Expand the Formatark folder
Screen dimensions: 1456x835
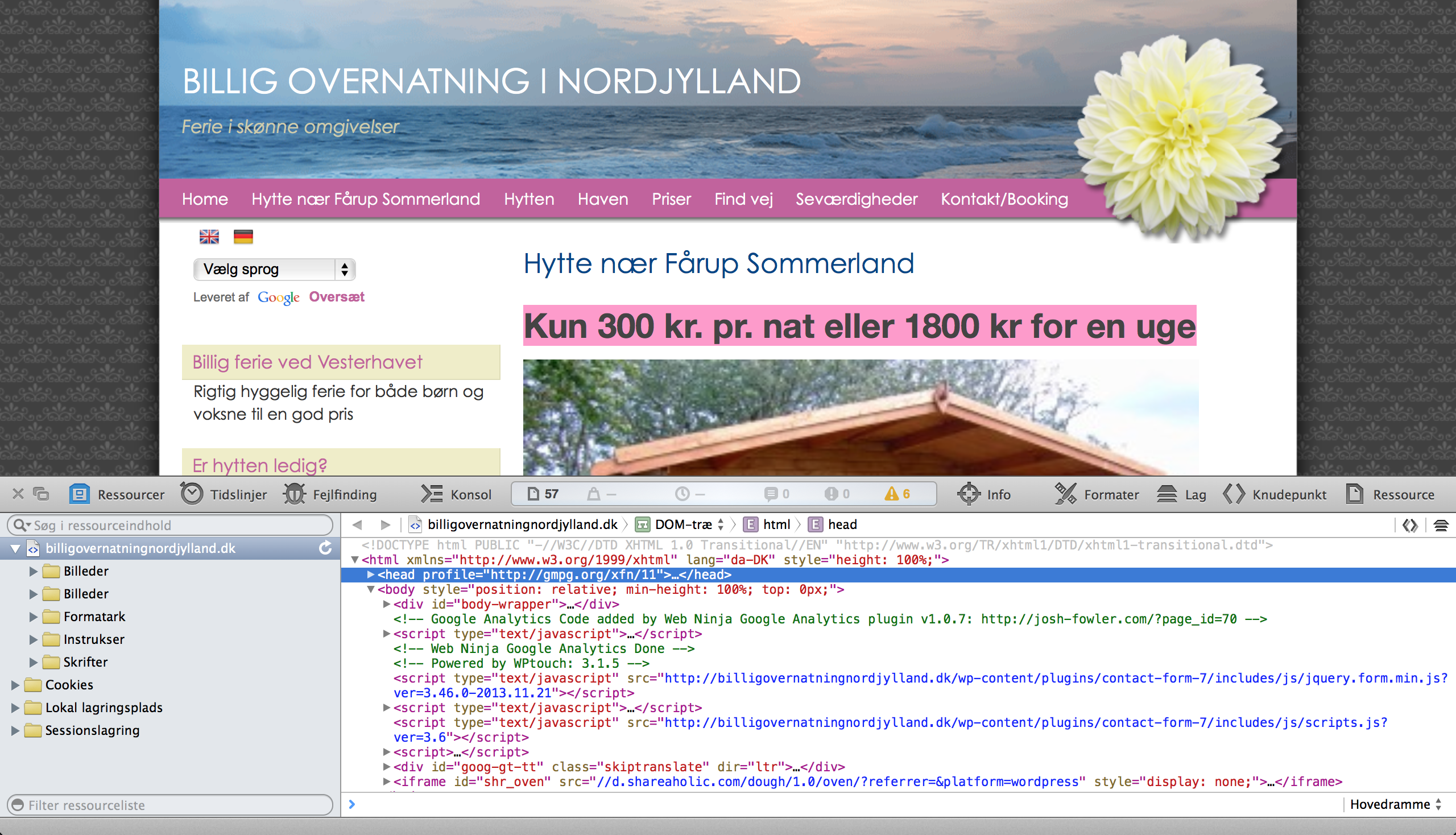[33, 617]
